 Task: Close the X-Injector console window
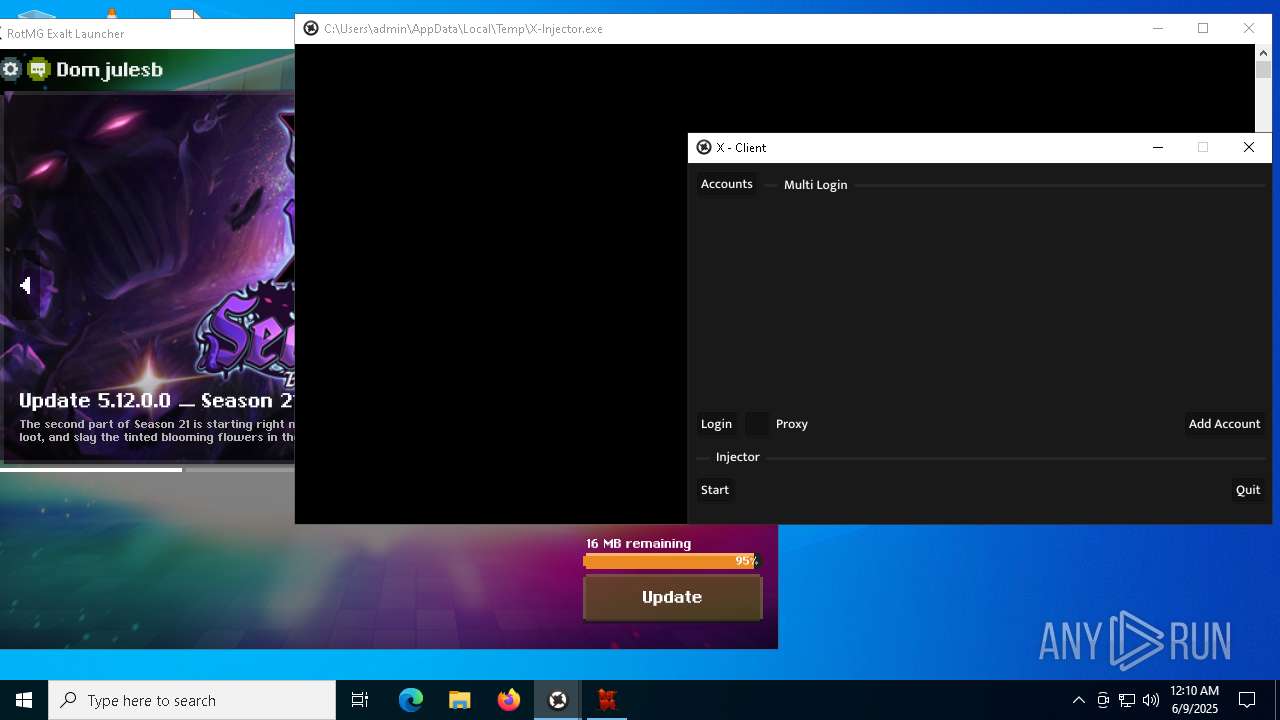click(x=1249, y=28)
